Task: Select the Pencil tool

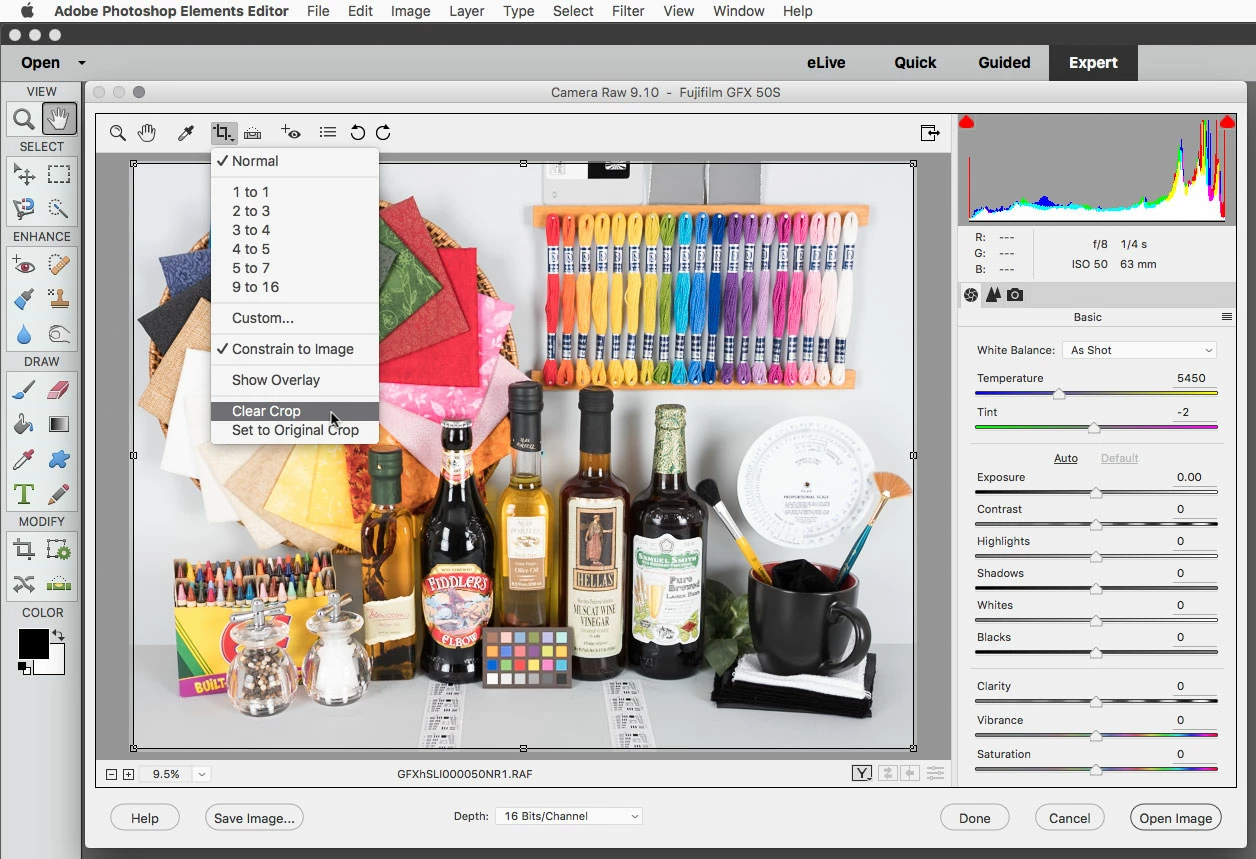Action: point(59,494)
